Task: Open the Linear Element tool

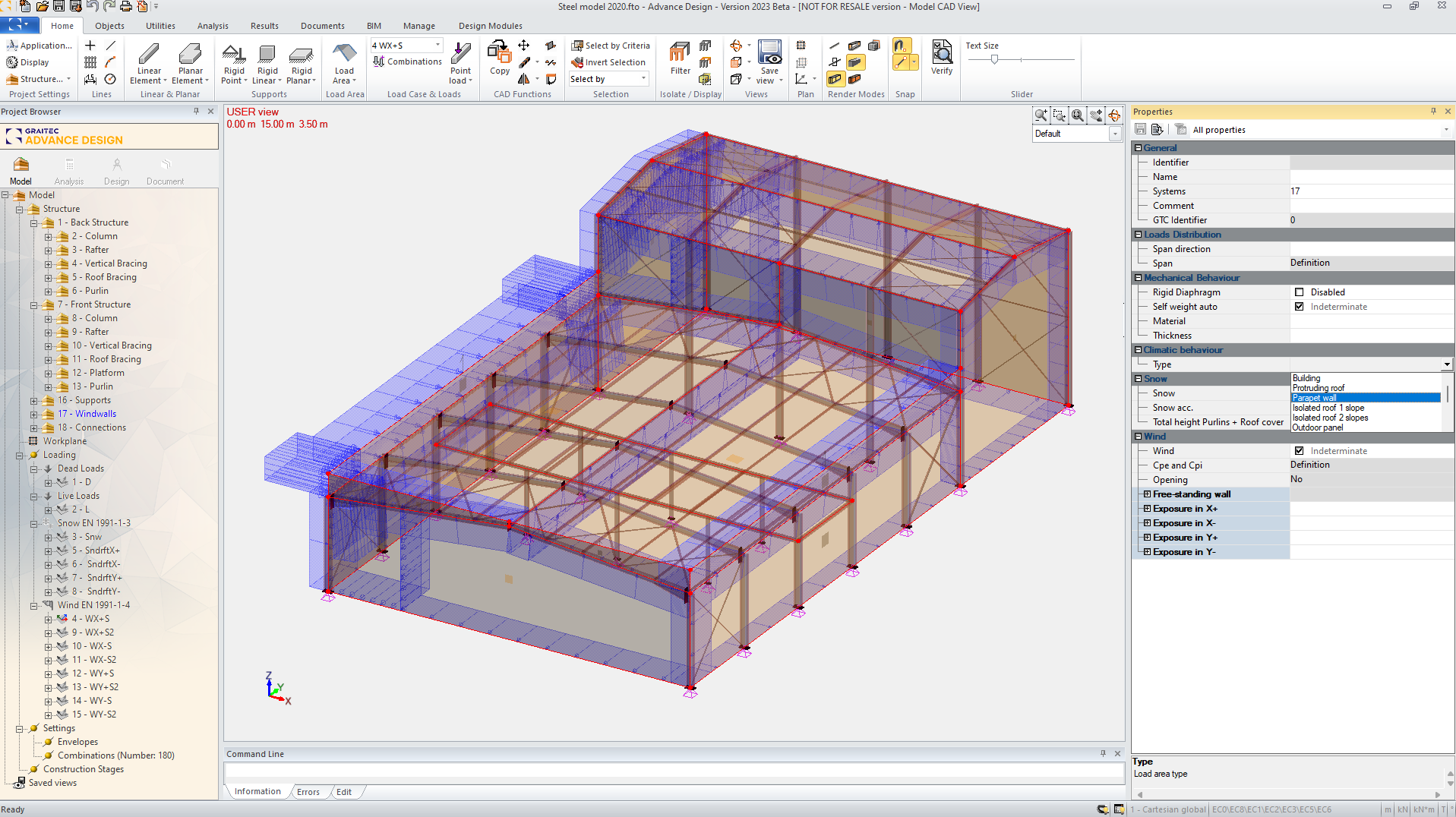Action: pyautogui.click(x=149, y=64)
